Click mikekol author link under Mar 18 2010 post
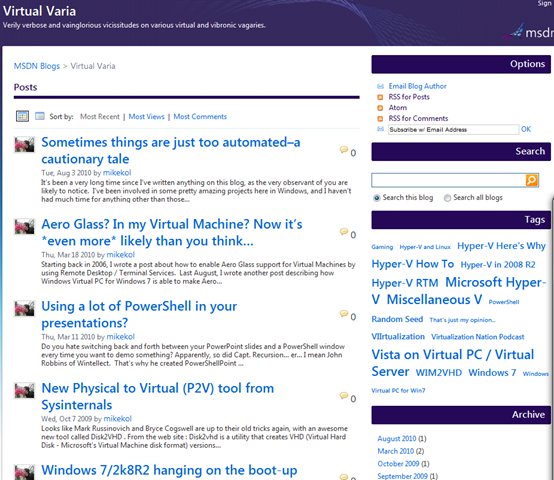554x480 pixels. click(120, 255)
